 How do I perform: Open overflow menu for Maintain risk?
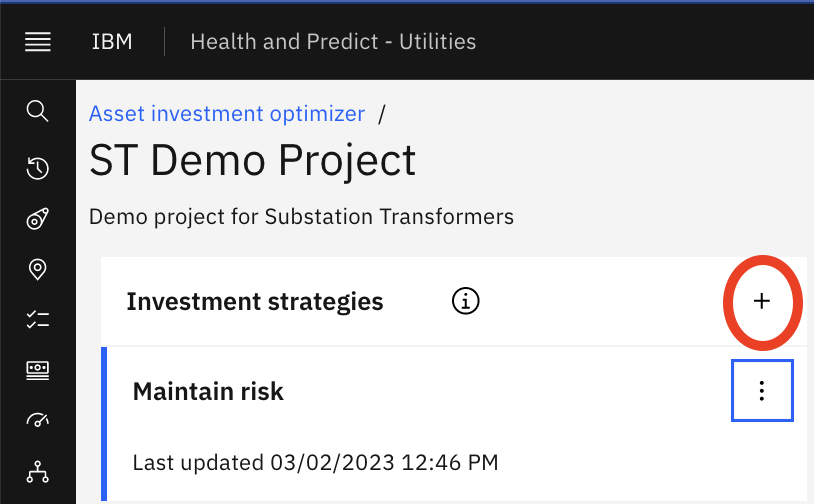[x=762, y=390]
